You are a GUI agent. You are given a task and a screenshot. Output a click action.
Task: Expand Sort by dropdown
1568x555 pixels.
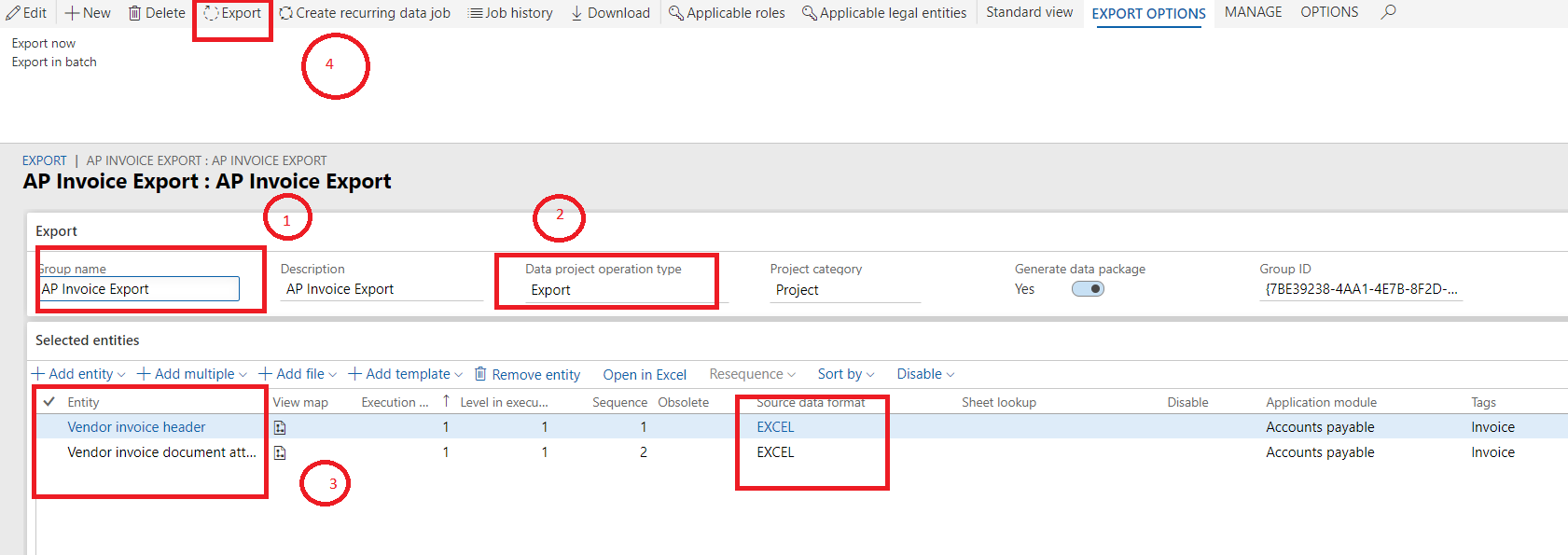tap(846, 374)
